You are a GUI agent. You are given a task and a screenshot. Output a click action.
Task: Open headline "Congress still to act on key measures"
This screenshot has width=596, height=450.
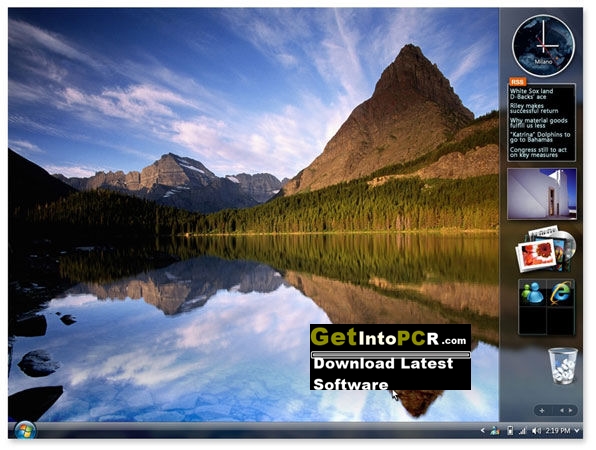point(538,152)
